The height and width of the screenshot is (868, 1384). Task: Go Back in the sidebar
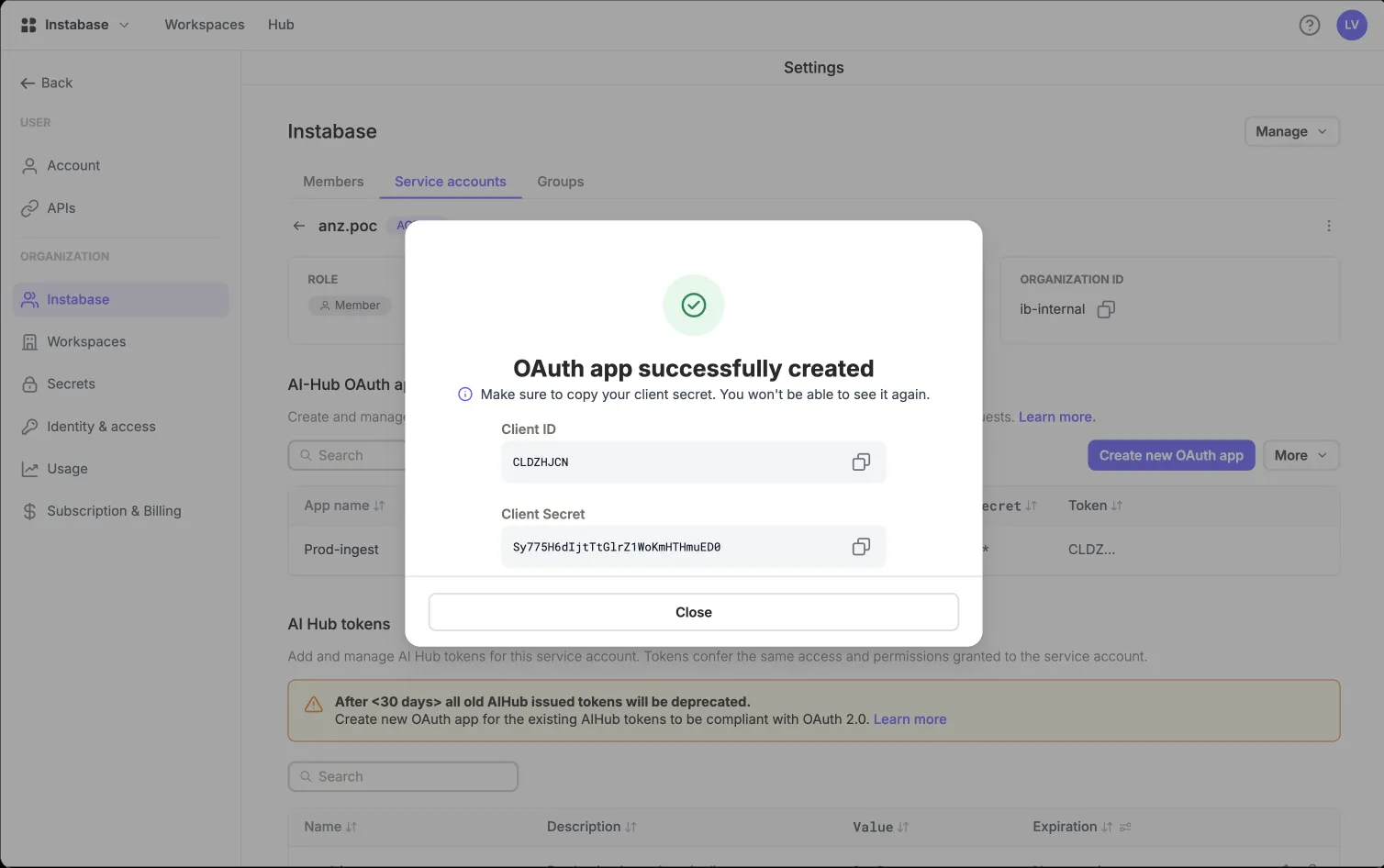(x=46, y=83)
